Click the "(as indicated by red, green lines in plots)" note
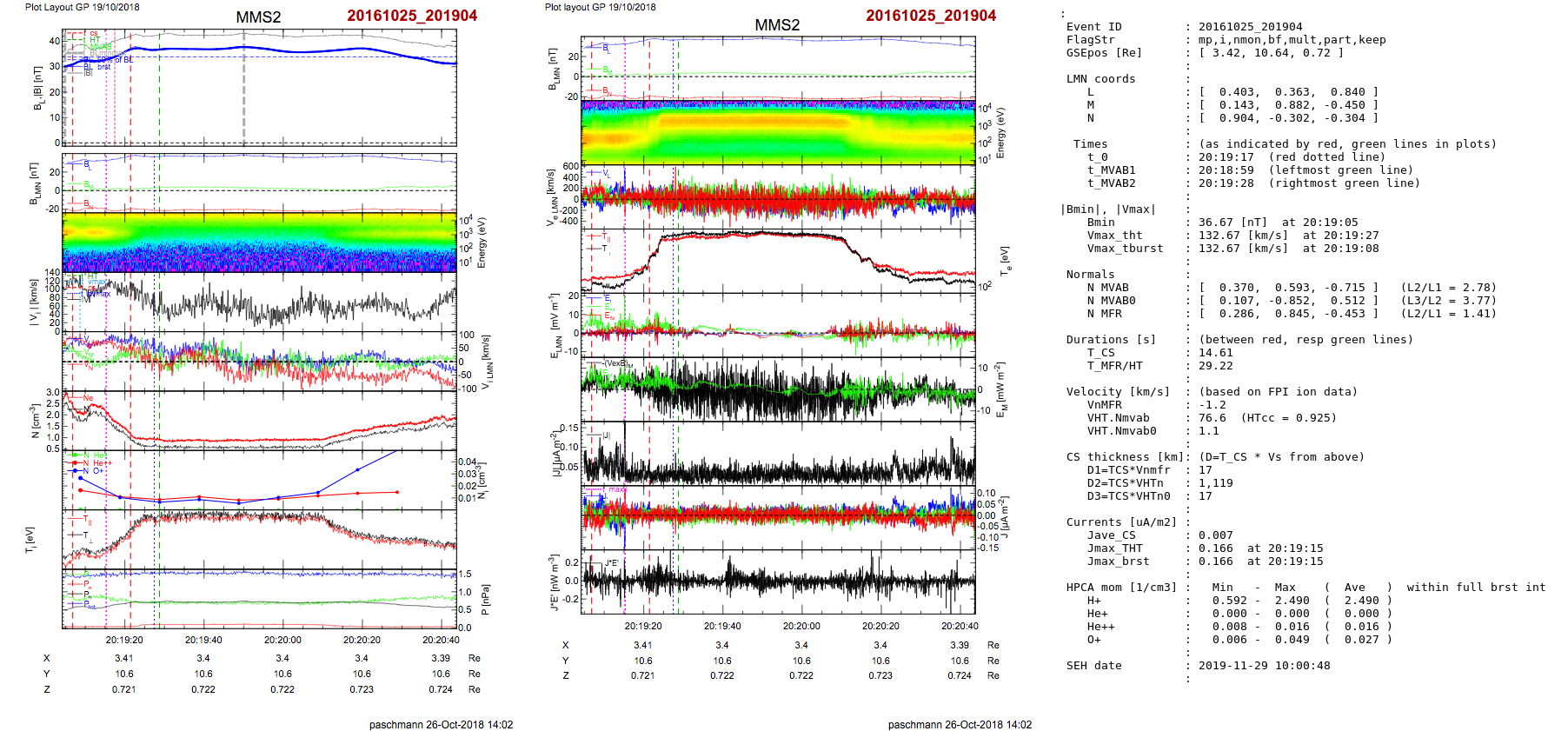The image size is (1568, 731). point(1348,144)
